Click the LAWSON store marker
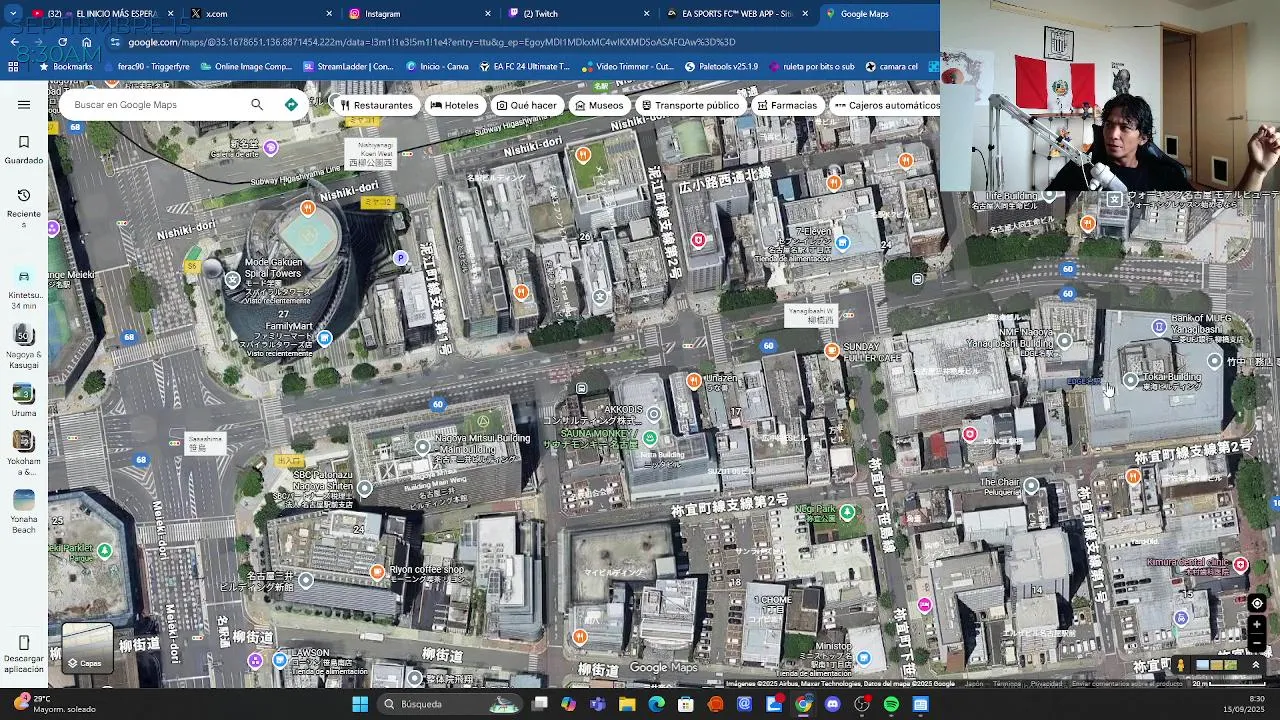 pos(281,659)
